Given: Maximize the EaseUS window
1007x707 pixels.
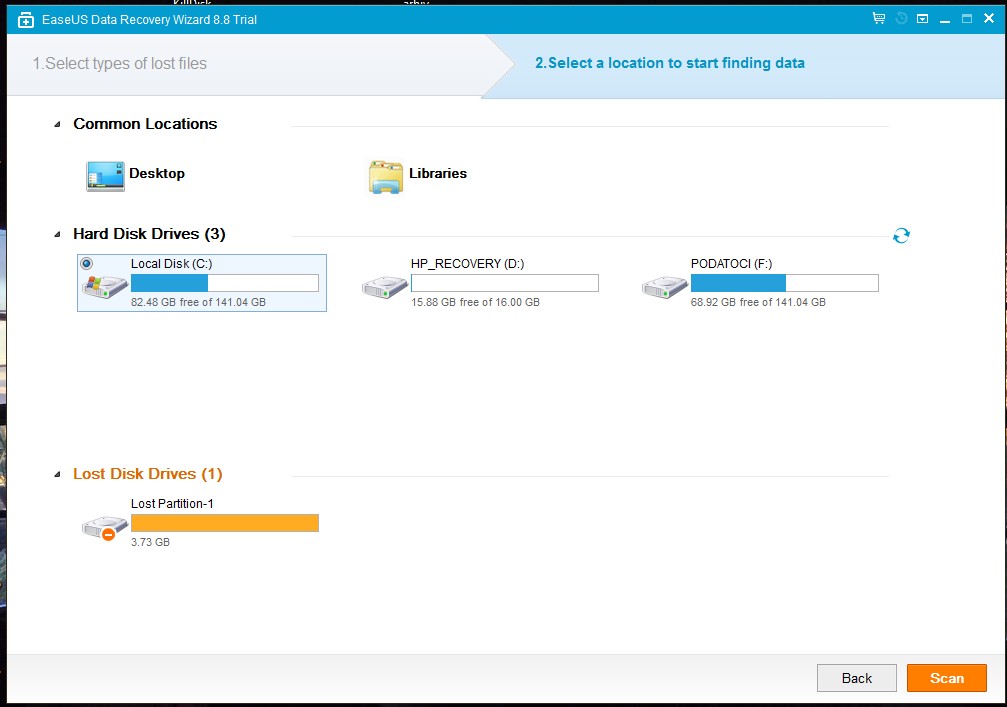Looking at the screenshot, I should point(967,19).
